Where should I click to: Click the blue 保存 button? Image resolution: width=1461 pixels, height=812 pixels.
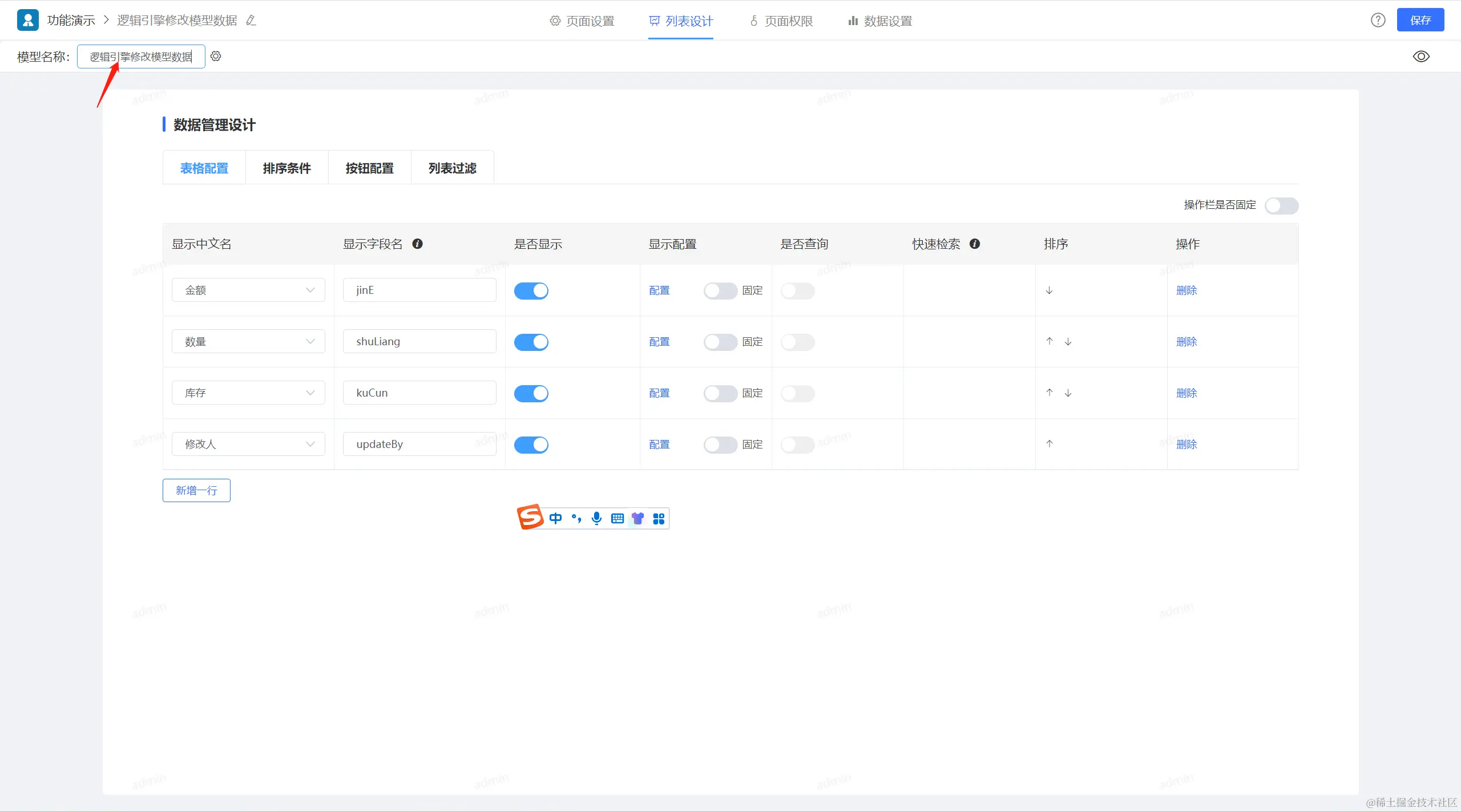(x=1420, y=21)
